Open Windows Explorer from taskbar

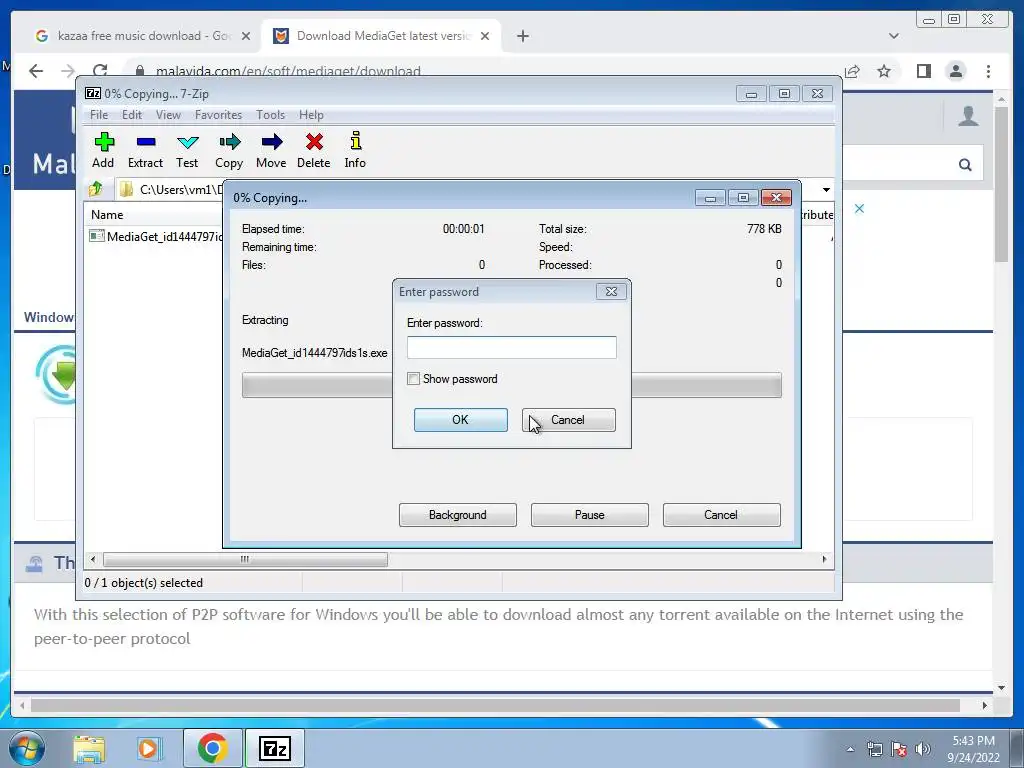click(89, 748)
